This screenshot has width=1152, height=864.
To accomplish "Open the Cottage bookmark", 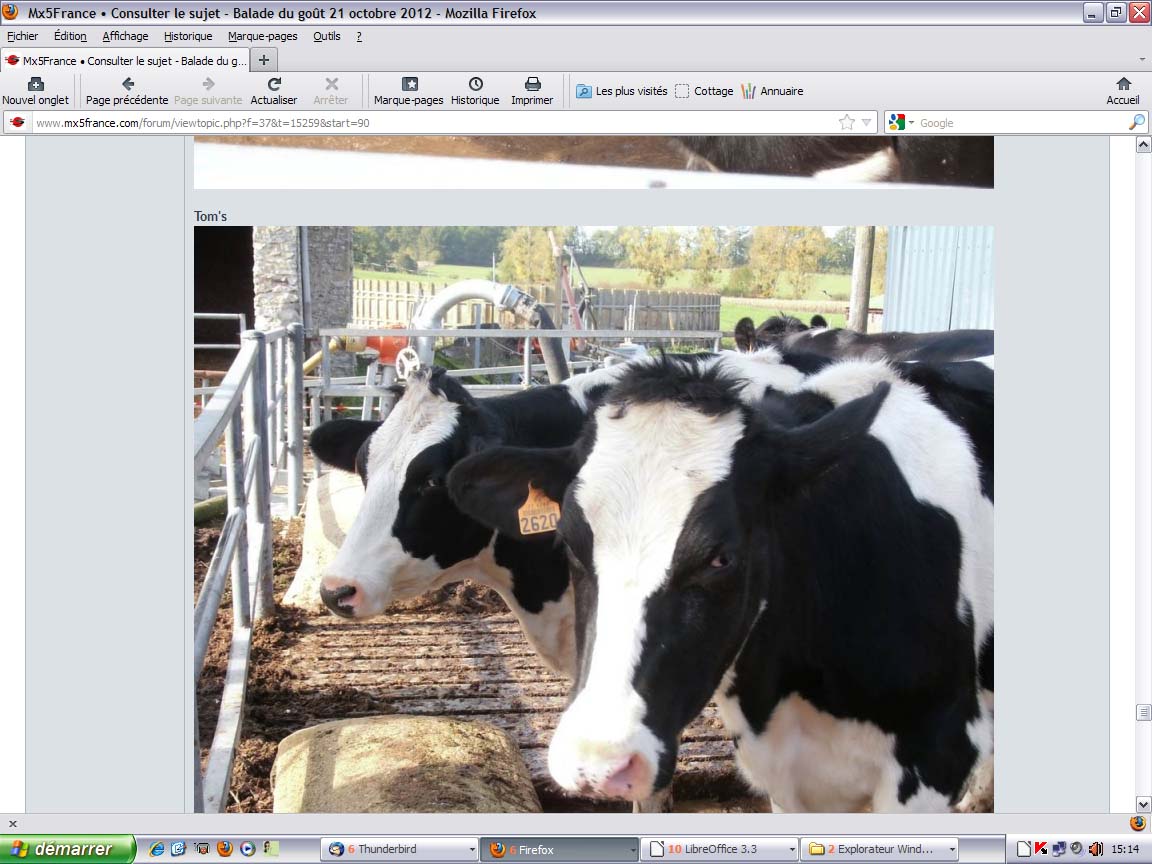I will click(x=705, y=91).
